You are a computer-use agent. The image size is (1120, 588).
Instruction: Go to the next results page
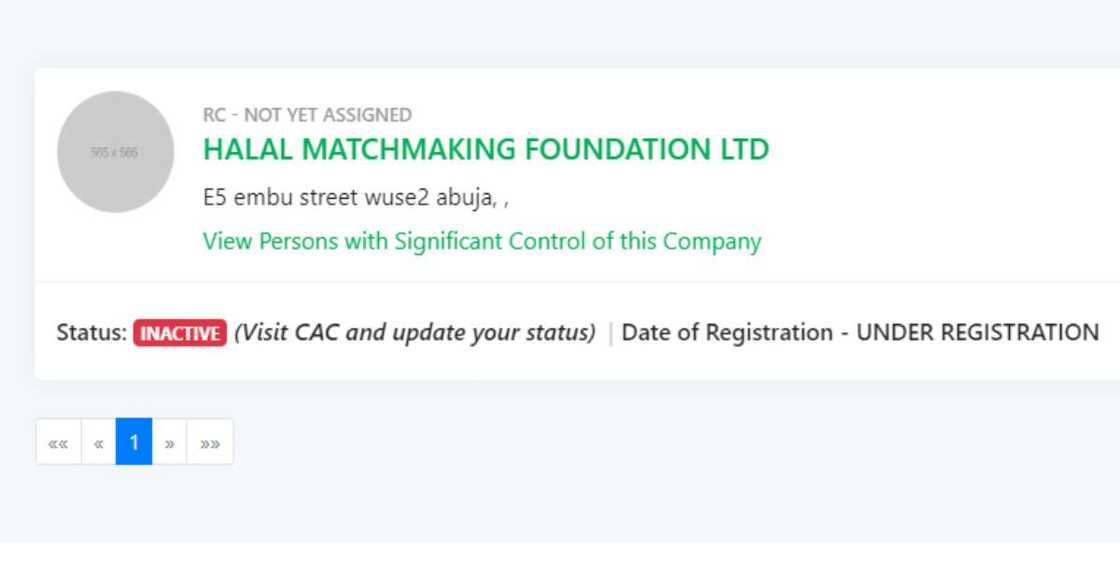point(169,442)
